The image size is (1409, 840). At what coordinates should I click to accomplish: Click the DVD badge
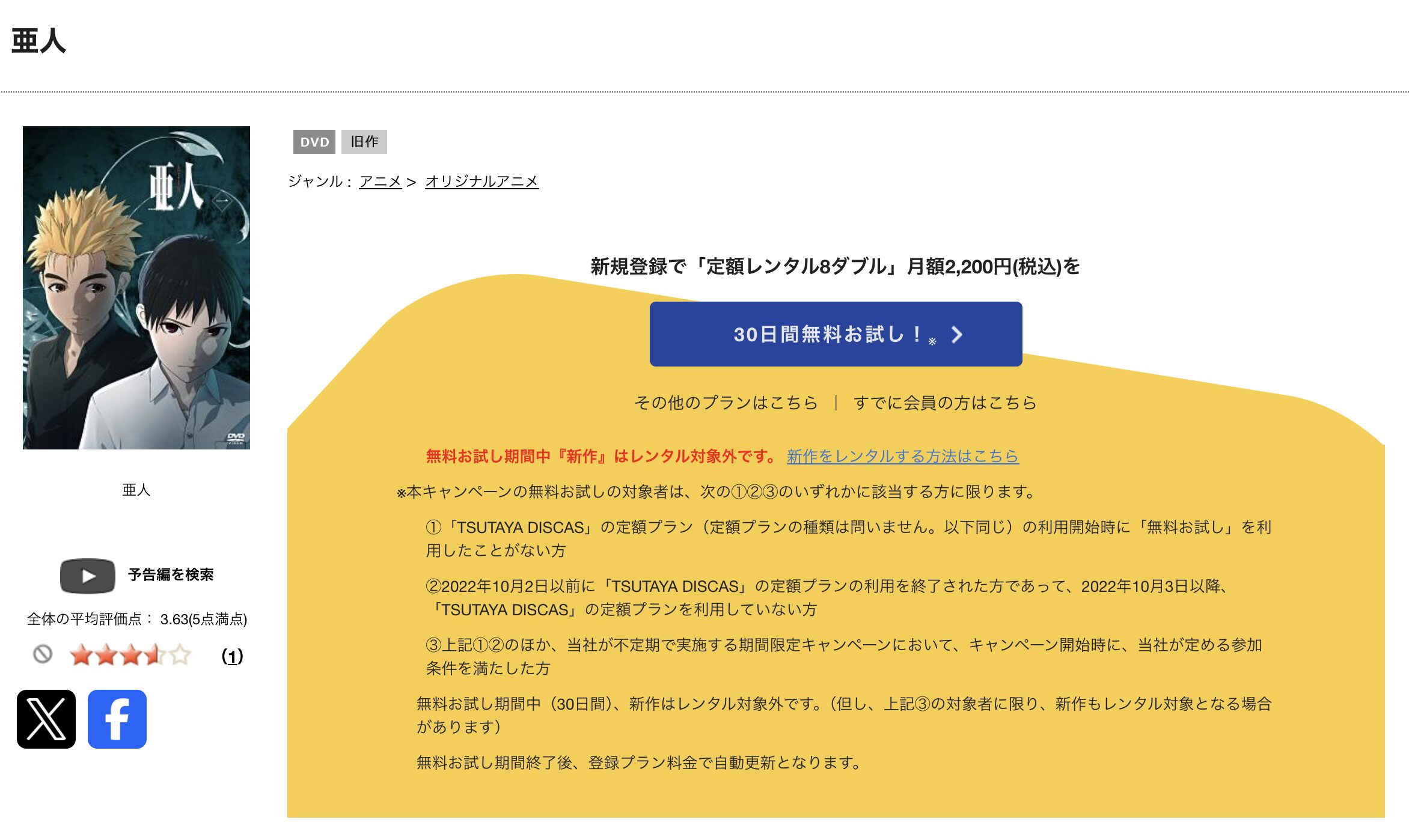(x=314, y=142)
